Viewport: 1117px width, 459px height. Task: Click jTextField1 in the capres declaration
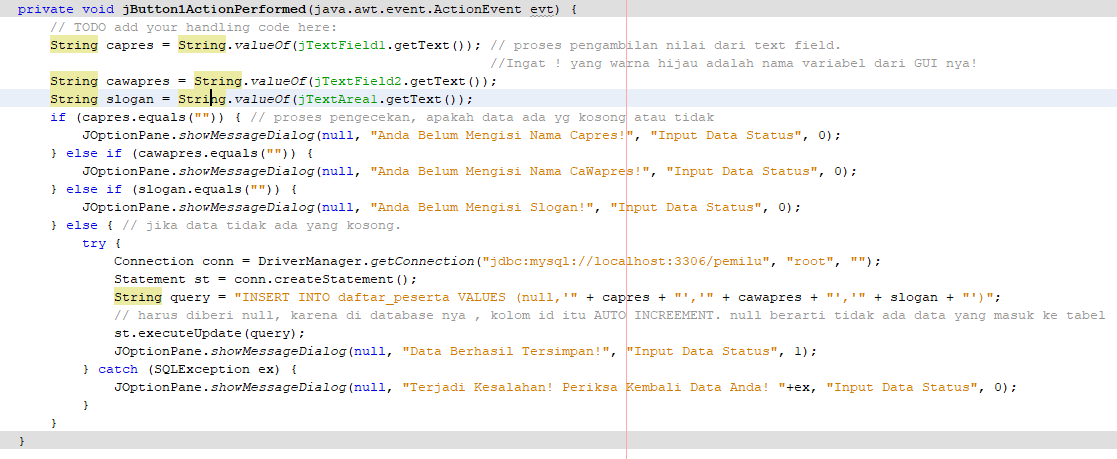tap(341, 45)
